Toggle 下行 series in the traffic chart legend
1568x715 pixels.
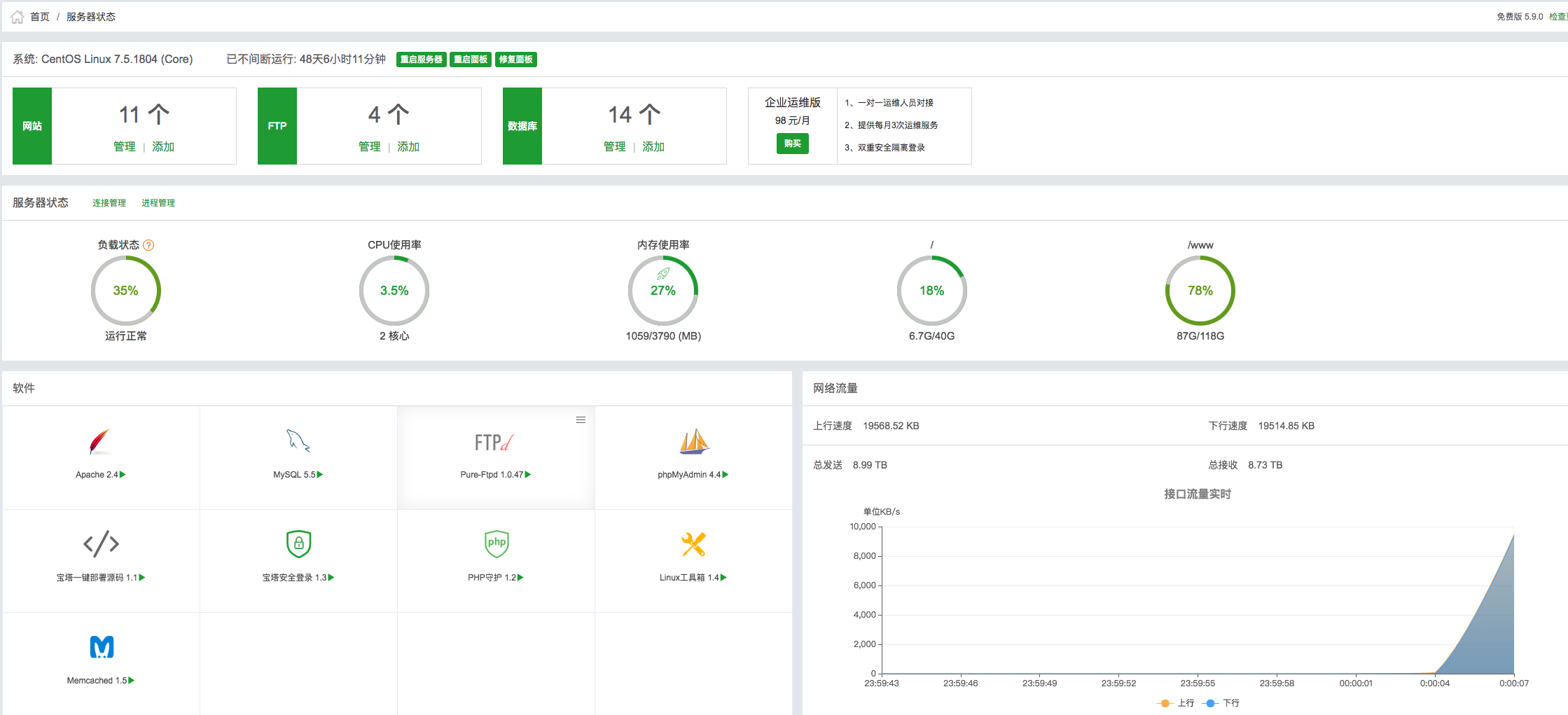(1223, 702)
